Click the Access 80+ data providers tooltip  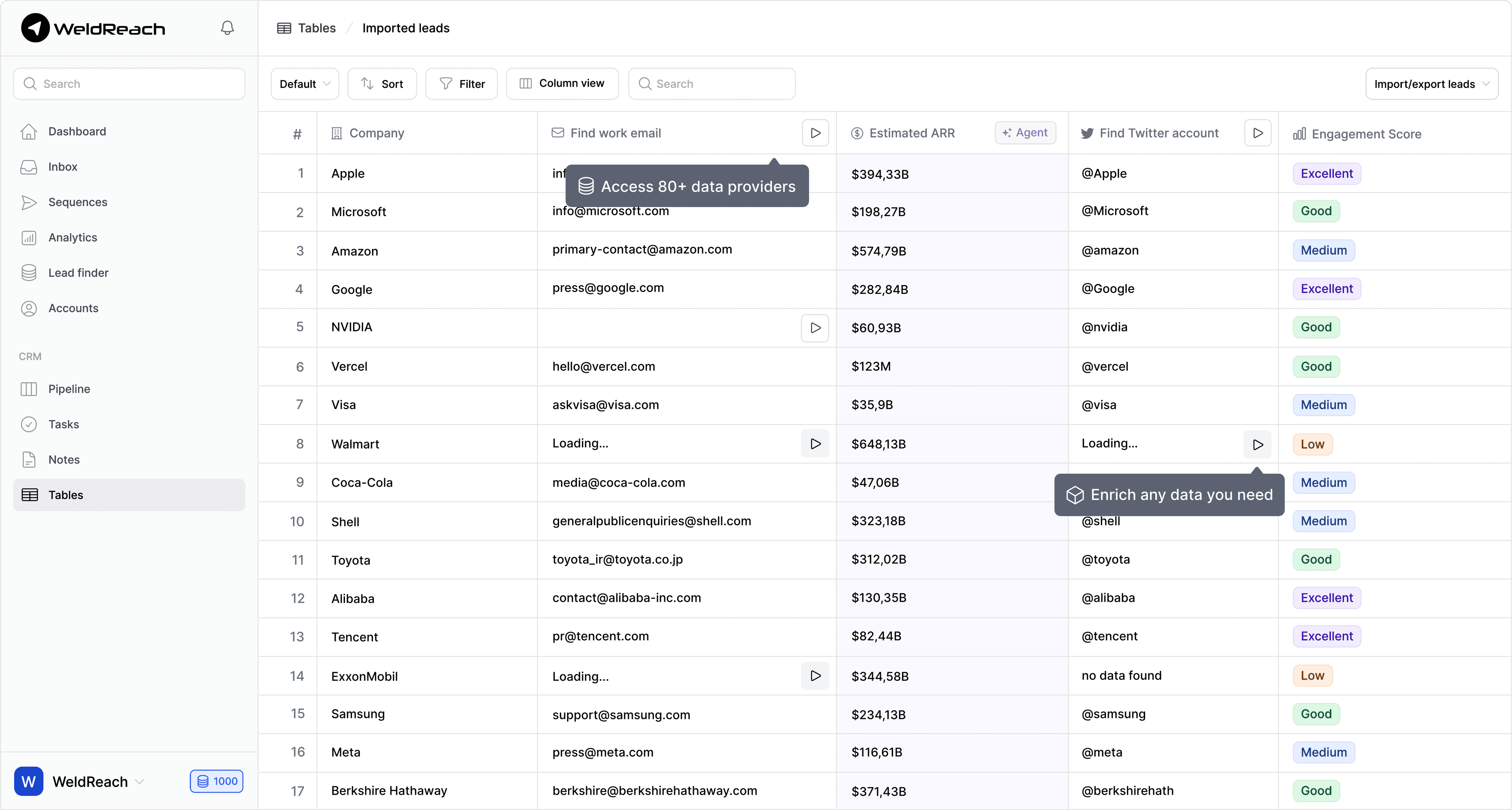[x=687, y=186]
